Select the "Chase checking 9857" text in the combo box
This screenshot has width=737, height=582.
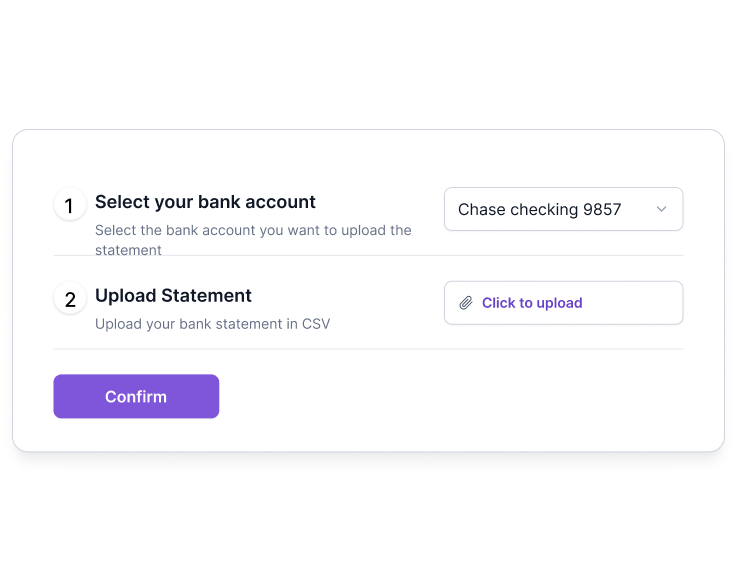point(540,209)
